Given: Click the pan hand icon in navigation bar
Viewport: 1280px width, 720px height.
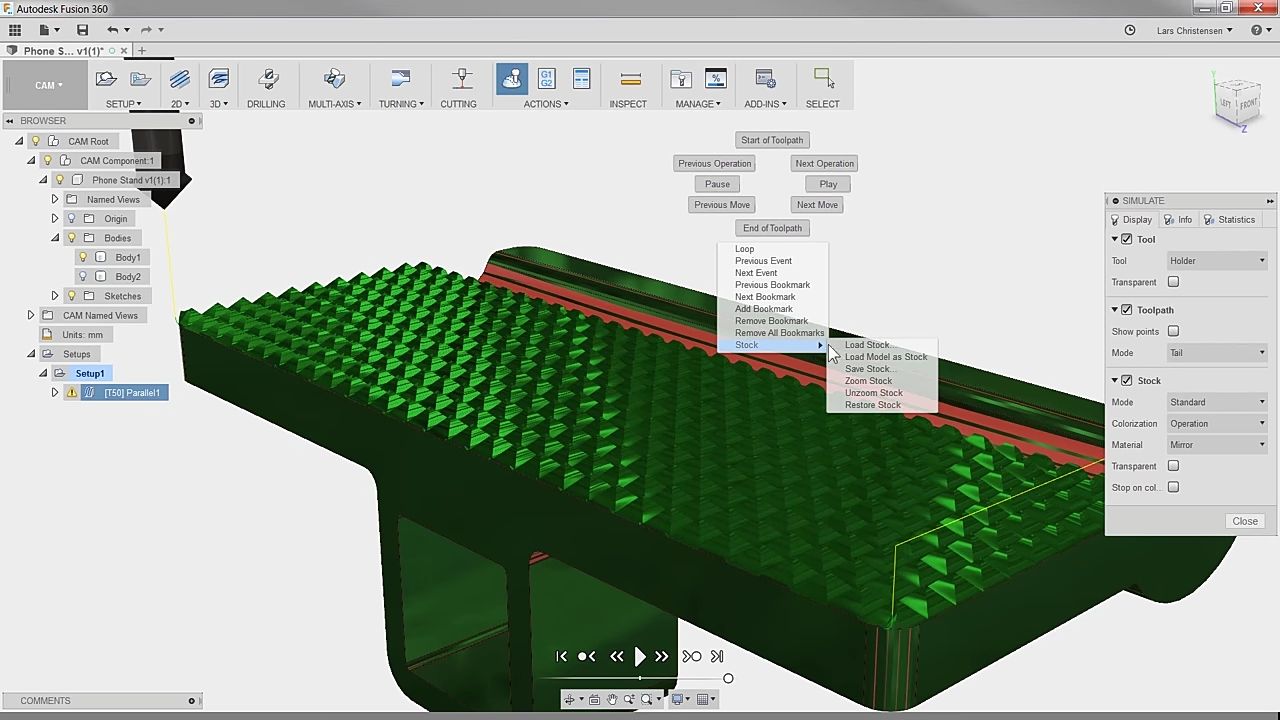Looking at the screenshot, I should (612, 700).
